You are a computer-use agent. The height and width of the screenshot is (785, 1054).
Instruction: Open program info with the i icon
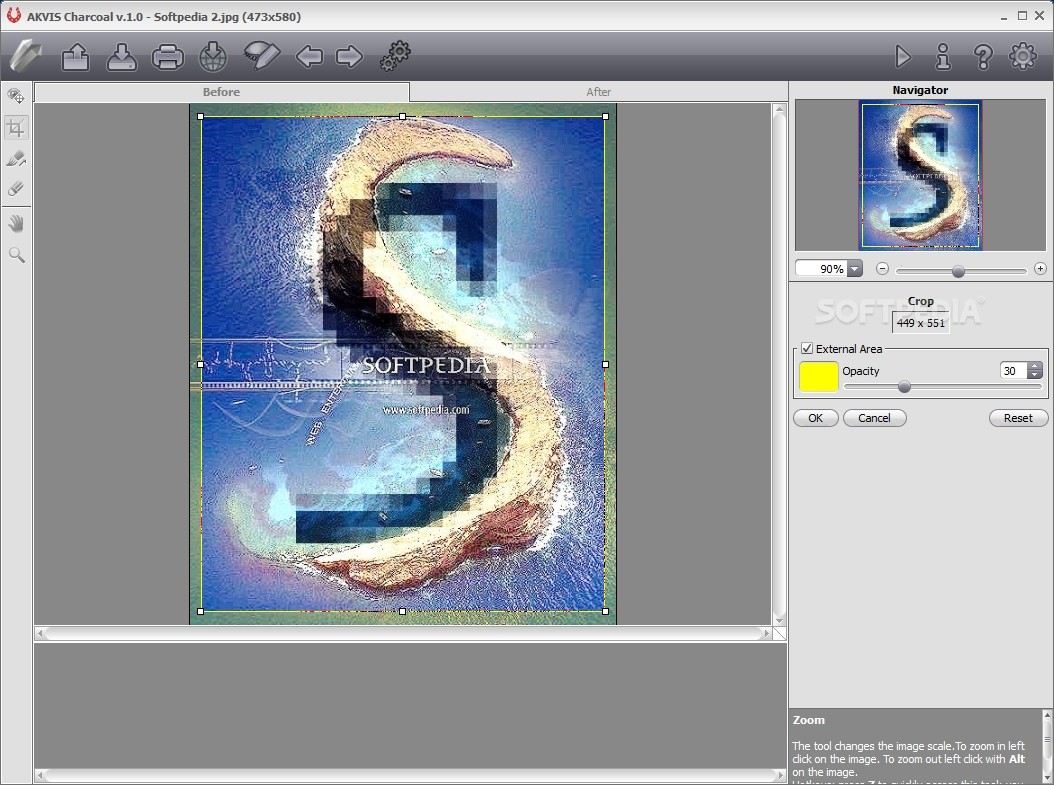(943, 56)
